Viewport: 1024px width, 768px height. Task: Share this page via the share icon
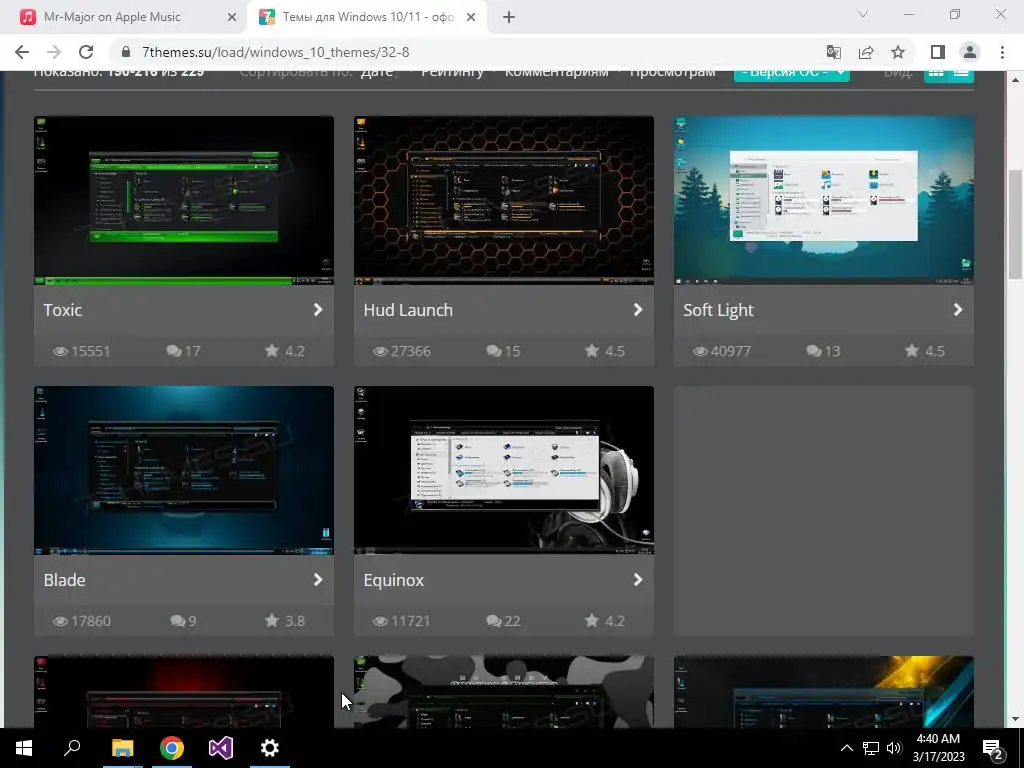coord(866,52)
